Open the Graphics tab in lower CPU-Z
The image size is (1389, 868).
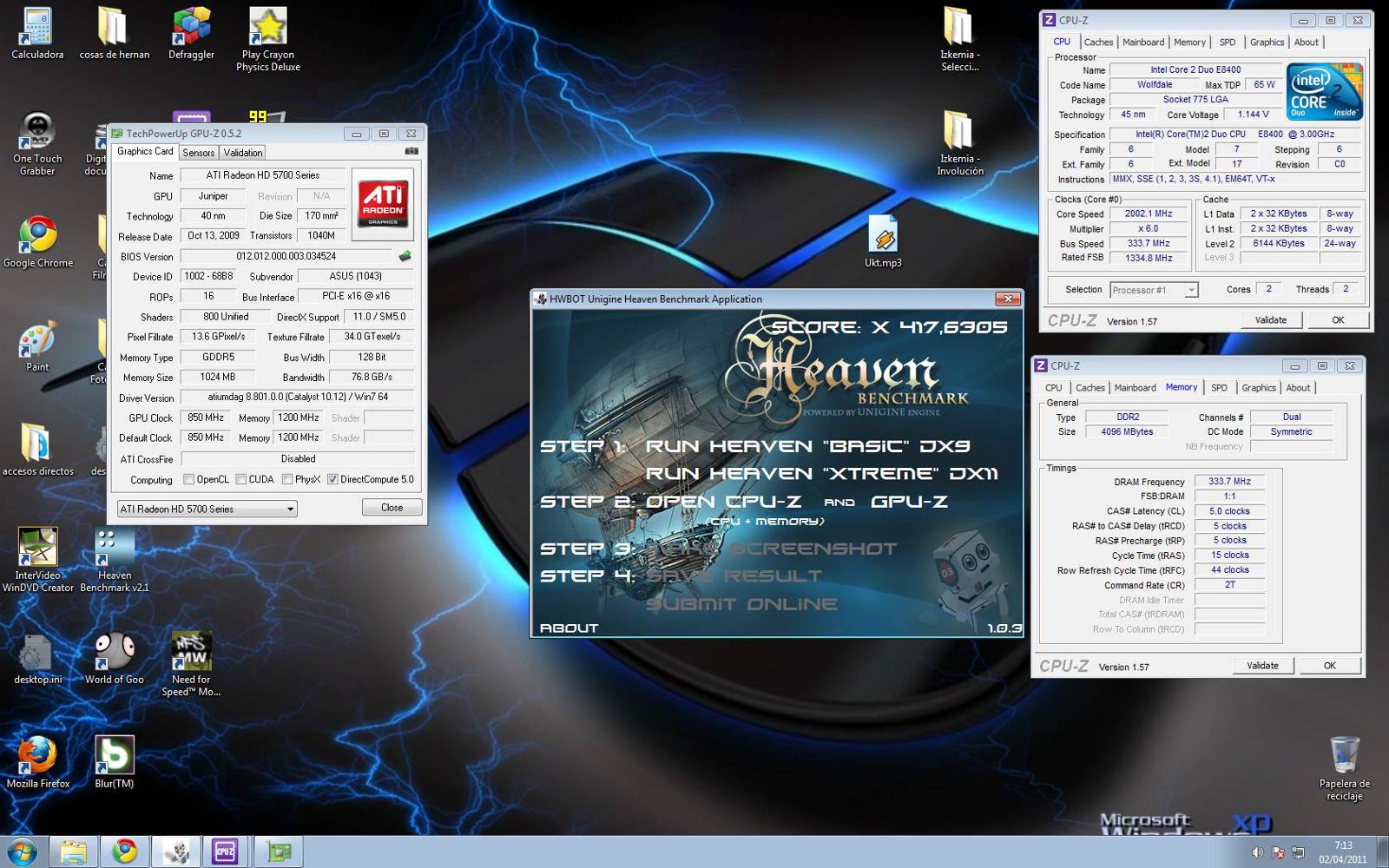pyautogui.click(x=1259, y=388)
